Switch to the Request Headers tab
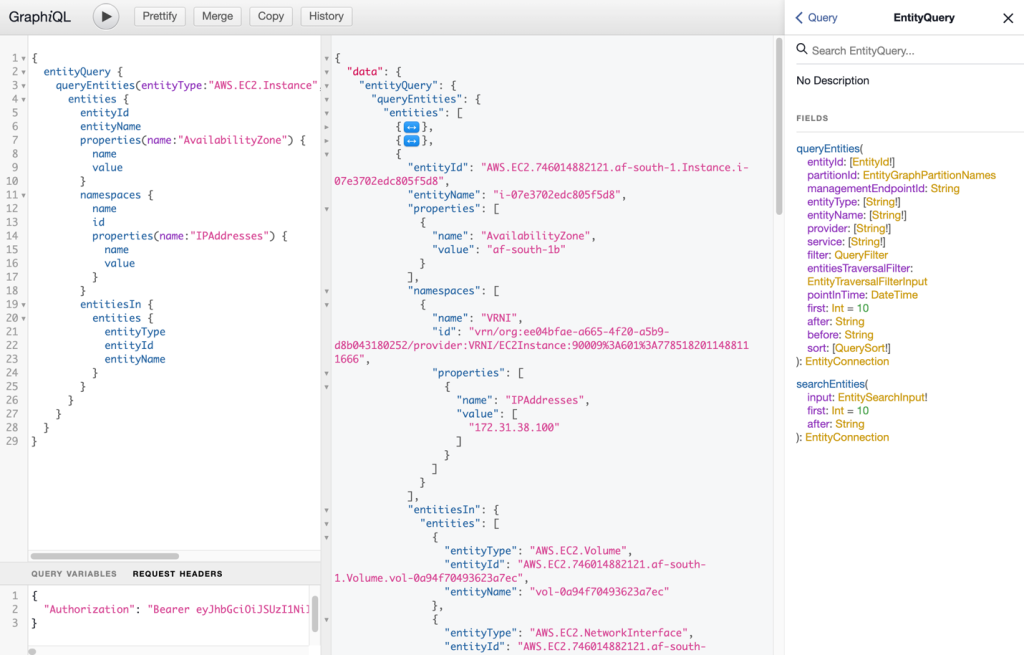Screen dimensions: 1024x655 click(177, 574)
